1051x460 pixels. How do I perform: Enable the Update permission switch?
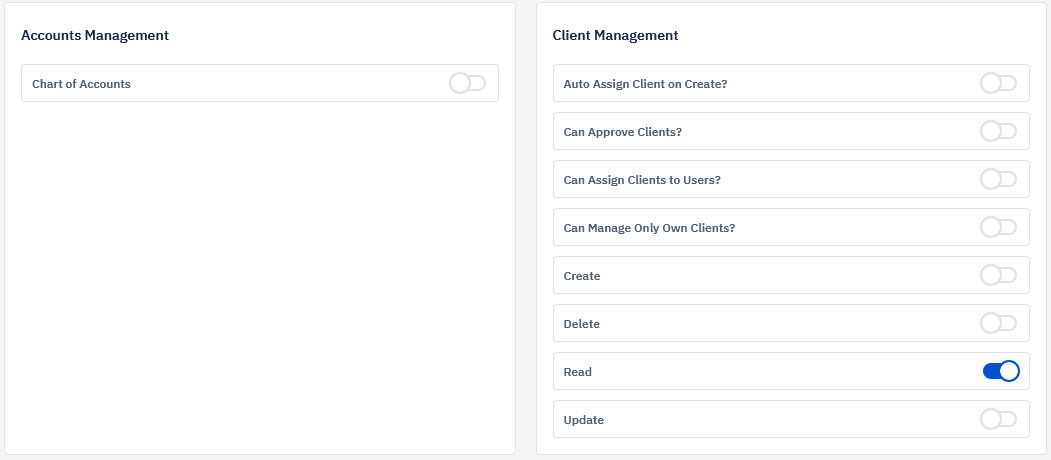pos(999,419)
